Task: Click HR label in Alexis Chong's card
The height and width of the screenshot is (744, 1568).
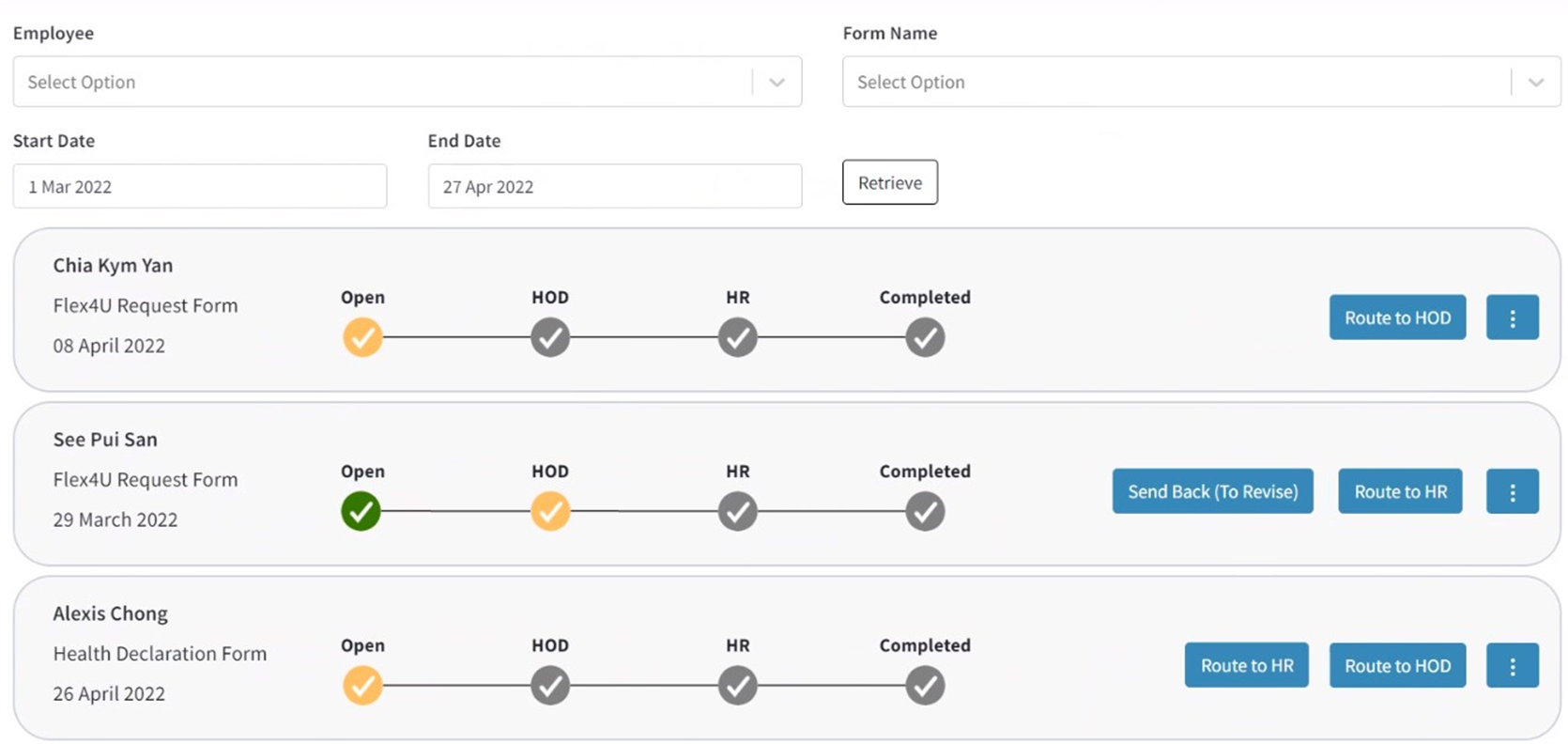Action: 738,645
